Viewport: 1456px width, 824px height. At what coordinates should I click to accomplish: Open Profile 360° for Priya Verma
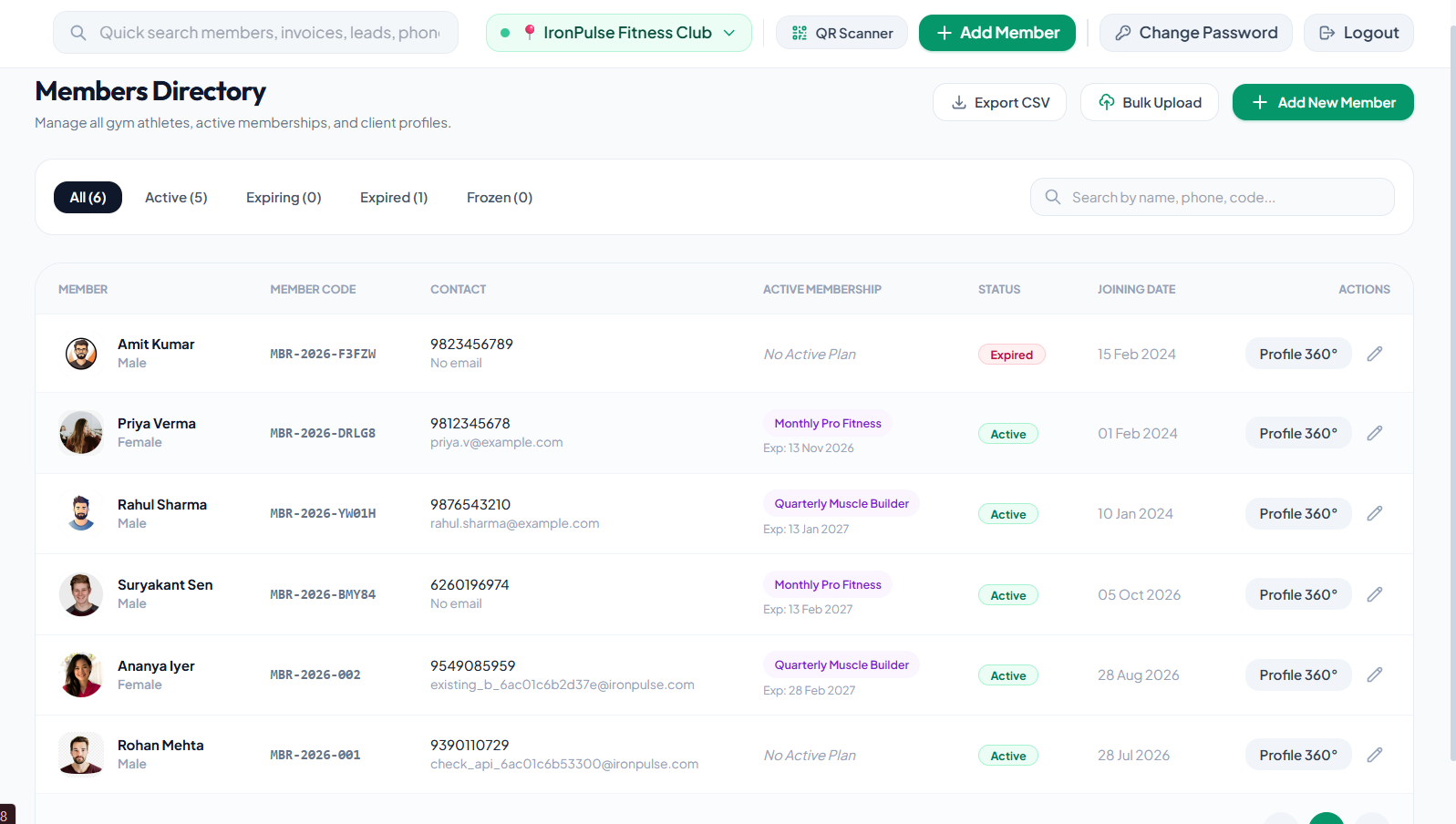[1298, 433]
